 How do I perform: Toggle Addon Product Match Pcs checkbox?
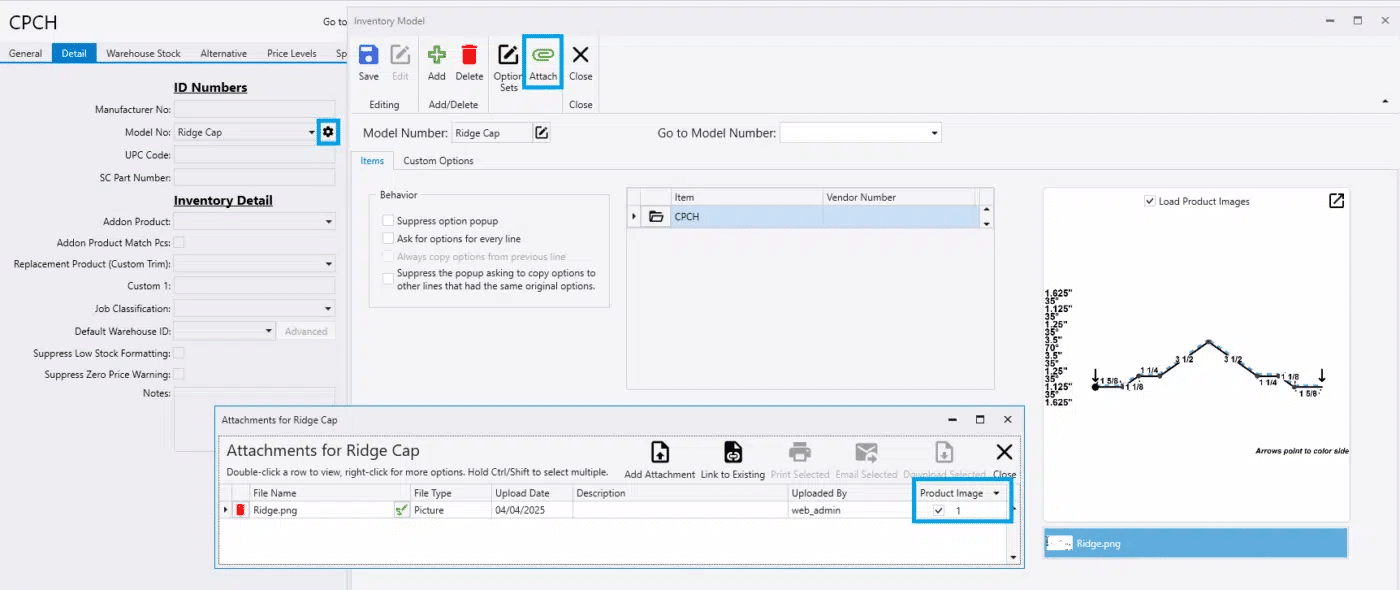pos(179,243)
